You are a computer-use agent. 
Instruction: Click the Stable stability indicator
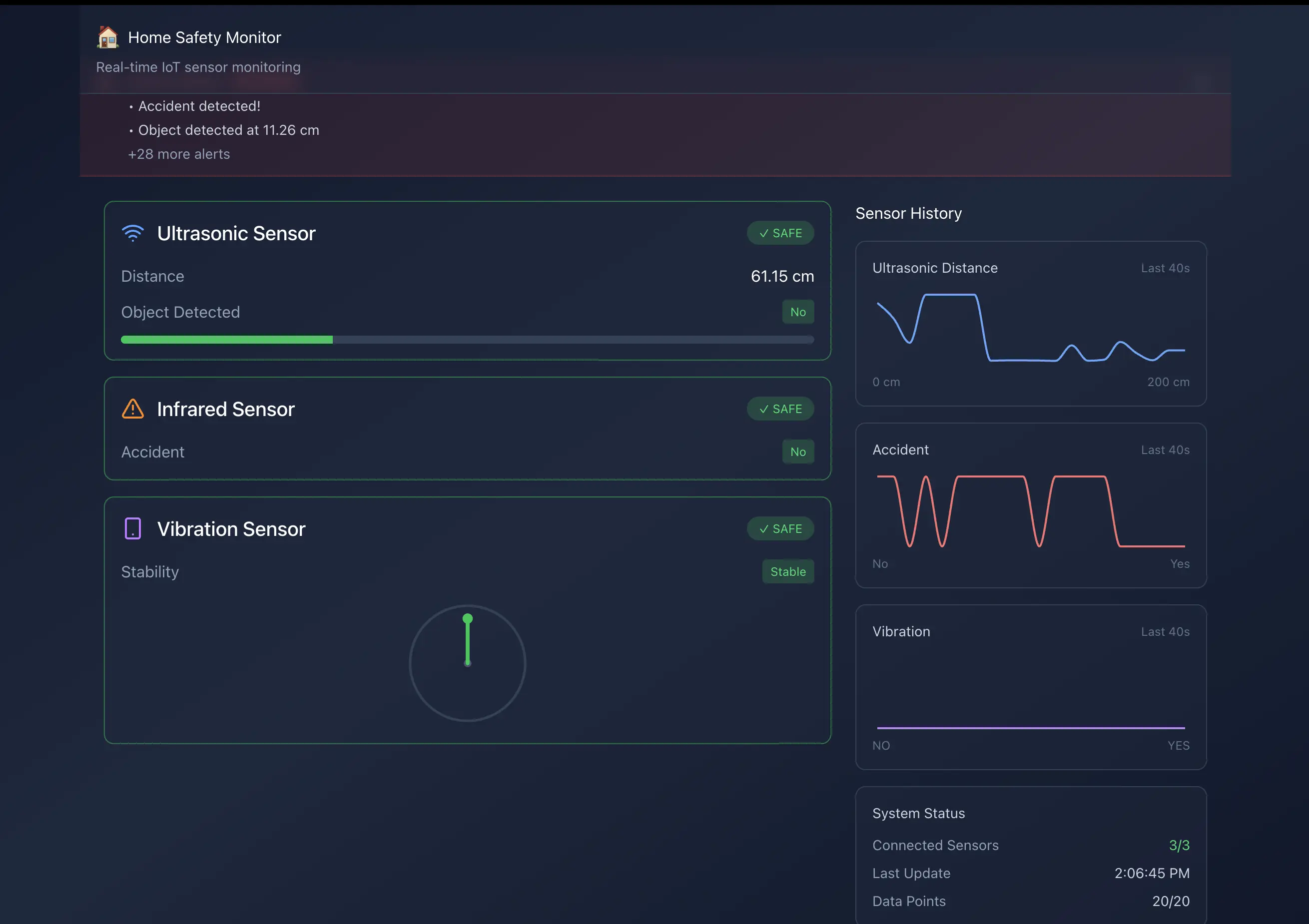[x=788, y=572]
